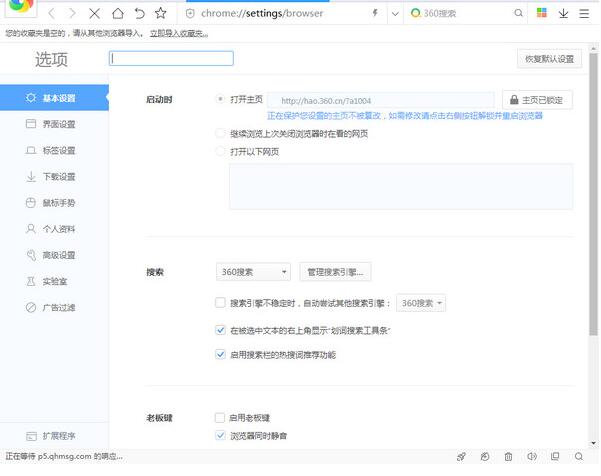Image resolution: width=601 pixels, height=476 pixels.
Task: Click the star bookmark icon
Action: point(160,14)
